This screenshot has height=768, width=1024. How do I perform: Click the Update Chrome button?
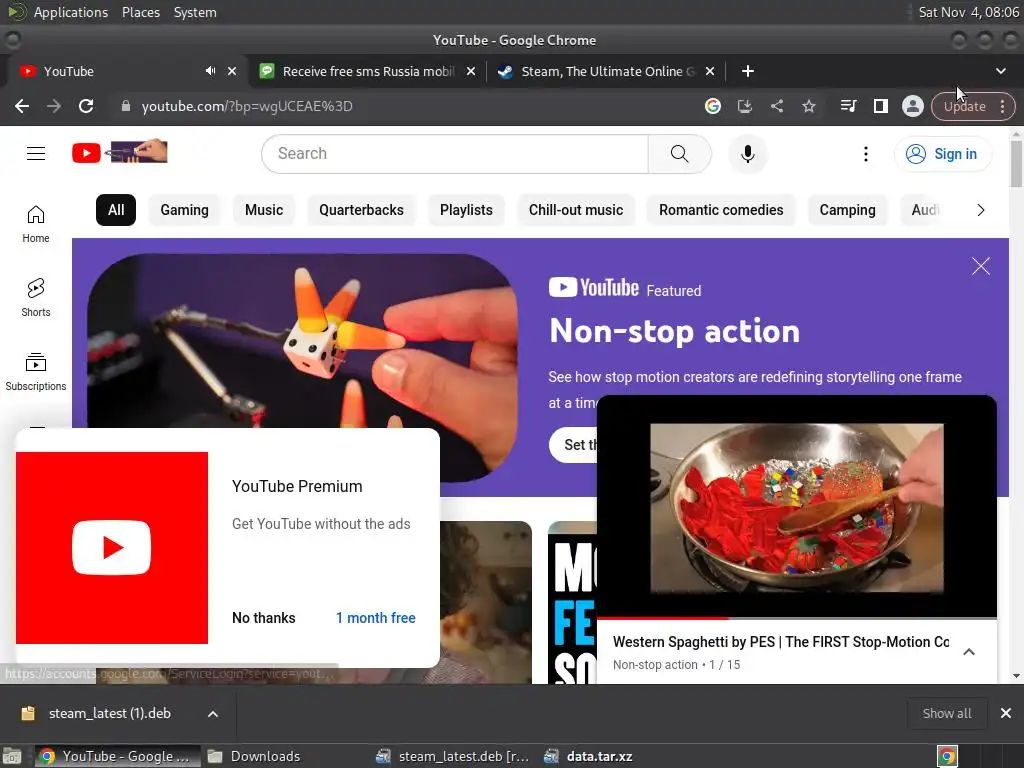pyautogui.click(x=964, y=106)
